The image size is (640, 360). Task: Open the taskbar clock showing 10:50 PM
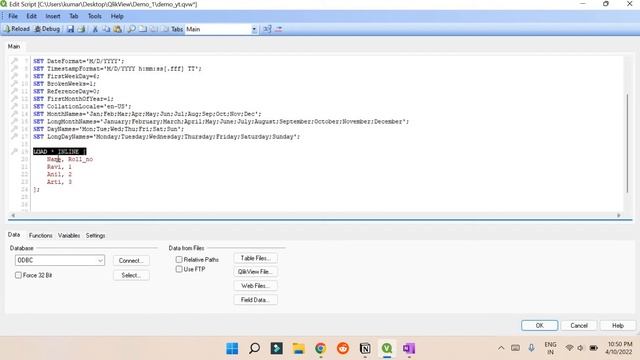[x=619, y=348]
